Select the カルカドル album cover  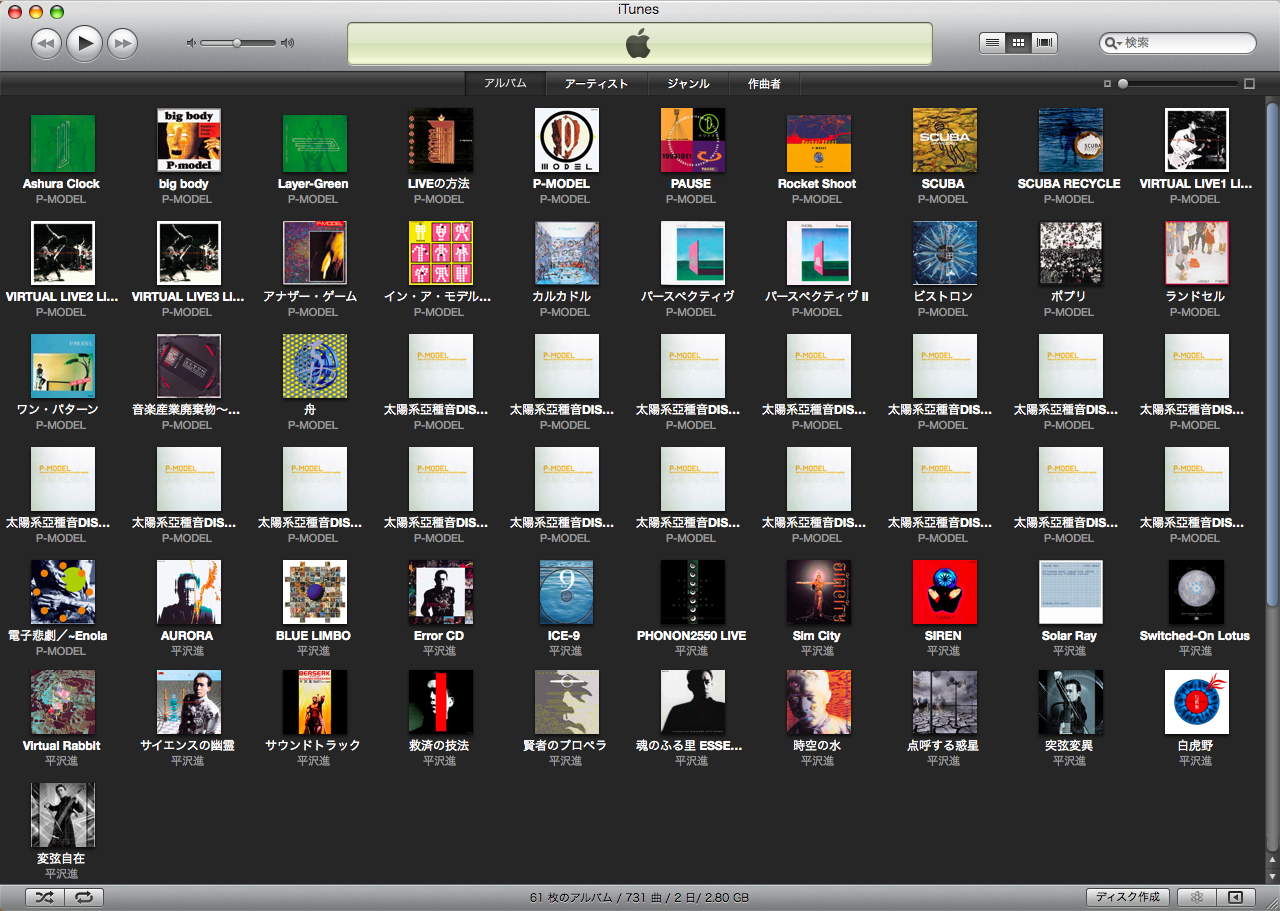pyautogui.click(x=567, y=253)
